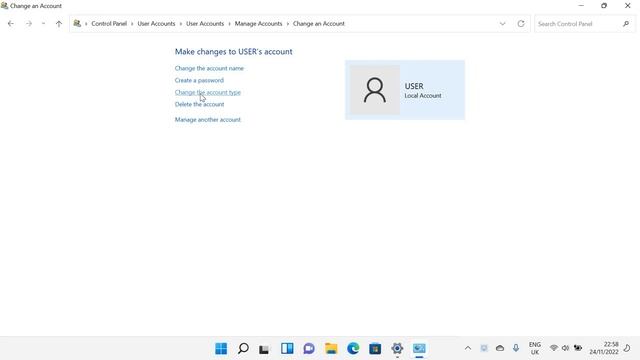The width and height of the screenshot is (640, 360).
Task: Open Create a password link
Action: 199,80
